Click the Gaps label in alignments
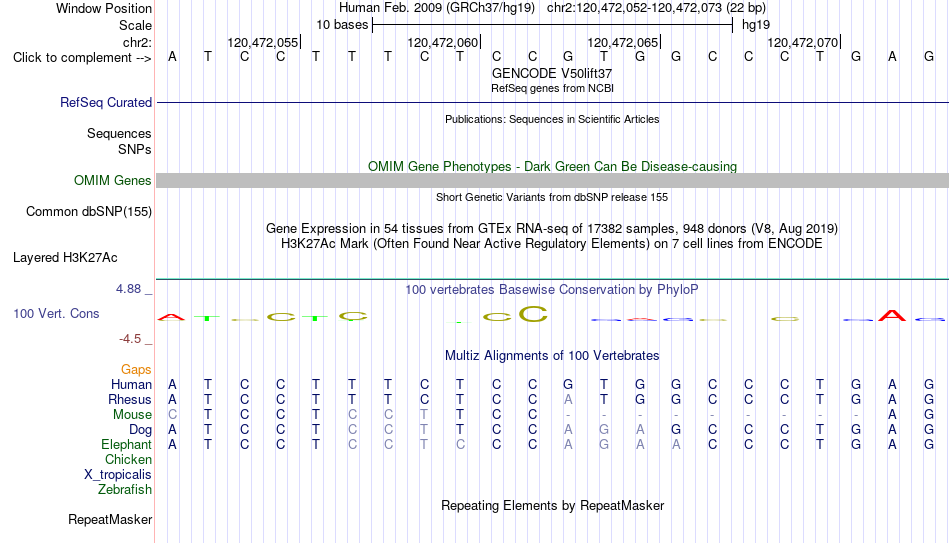Image resolution: width=950 pixels, height=543 pixels. [136, 369]
